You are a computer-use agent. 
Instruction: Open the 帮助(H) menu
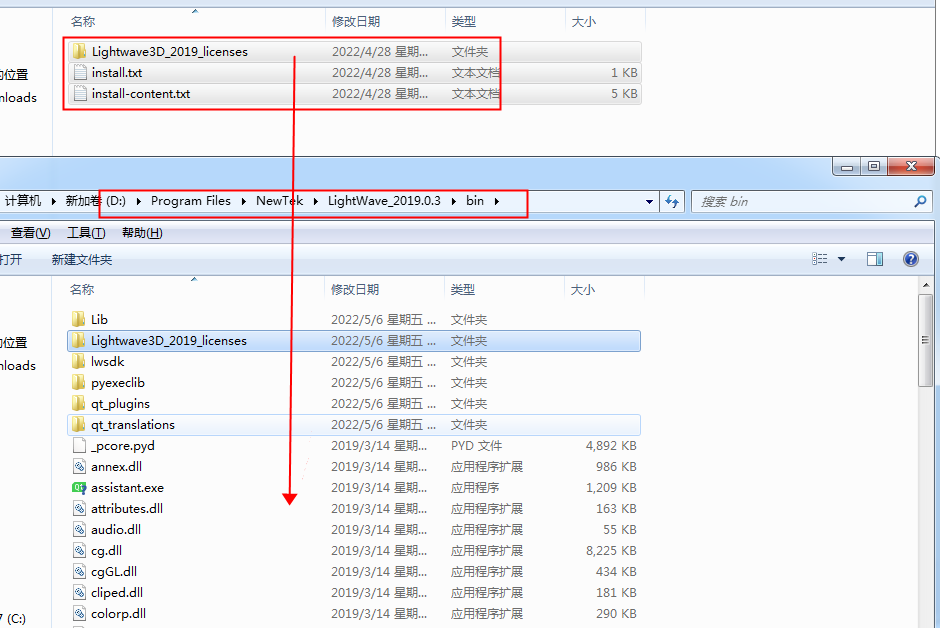(x=141, y=233)
